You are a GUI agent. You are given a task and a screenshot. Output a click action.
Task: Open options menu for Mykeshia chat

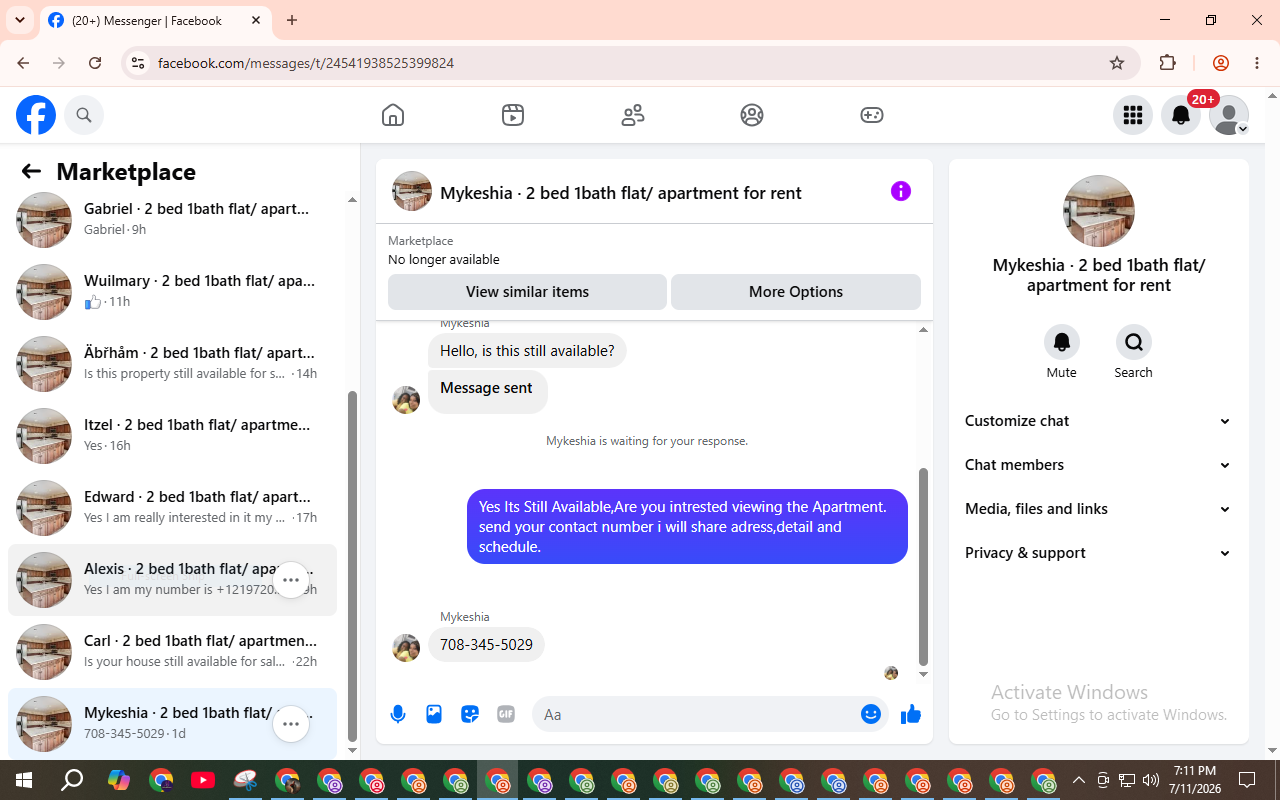(x=291, y=724)
